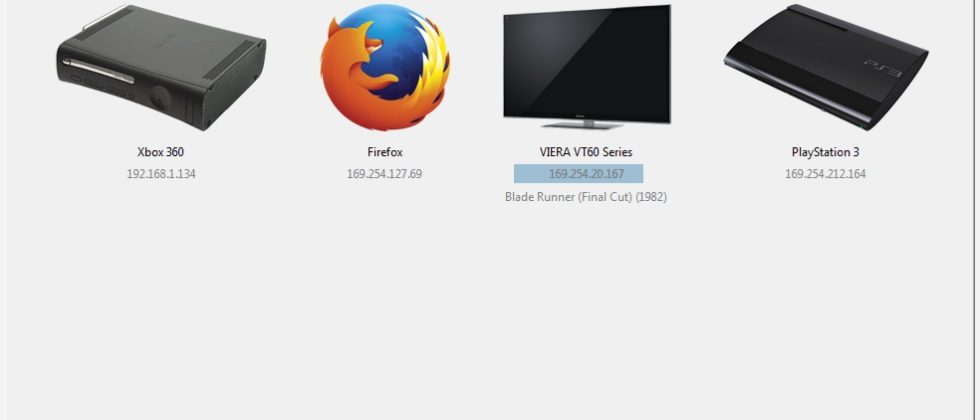Click the empty gray area below the devices

pyautogui.click(x=490, y=312)
